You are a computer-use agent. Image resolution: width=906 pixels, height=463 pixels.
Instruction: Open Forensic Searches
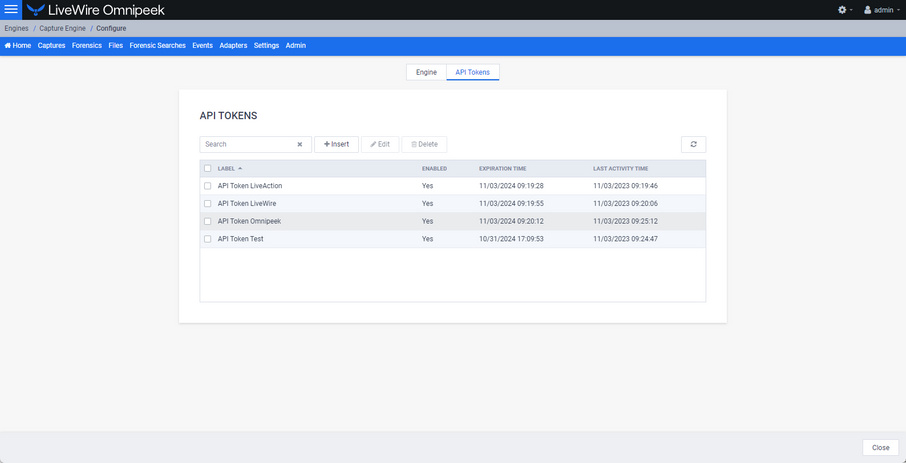pos(158,46)
